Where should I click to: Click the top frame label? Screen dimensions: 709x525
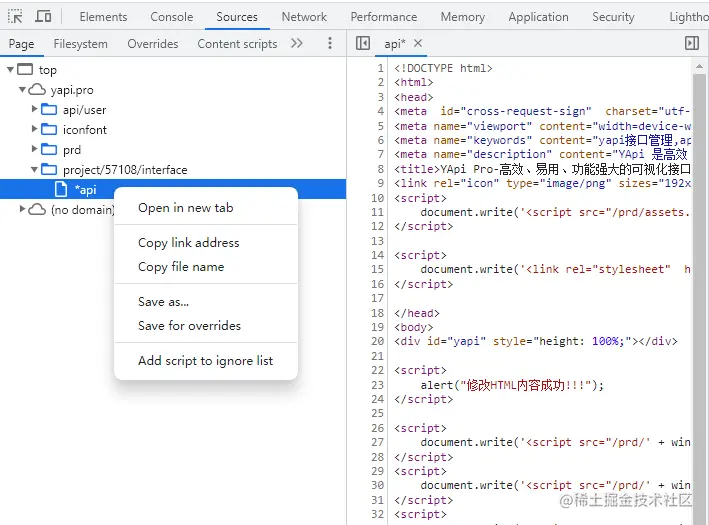pos(47,70)
